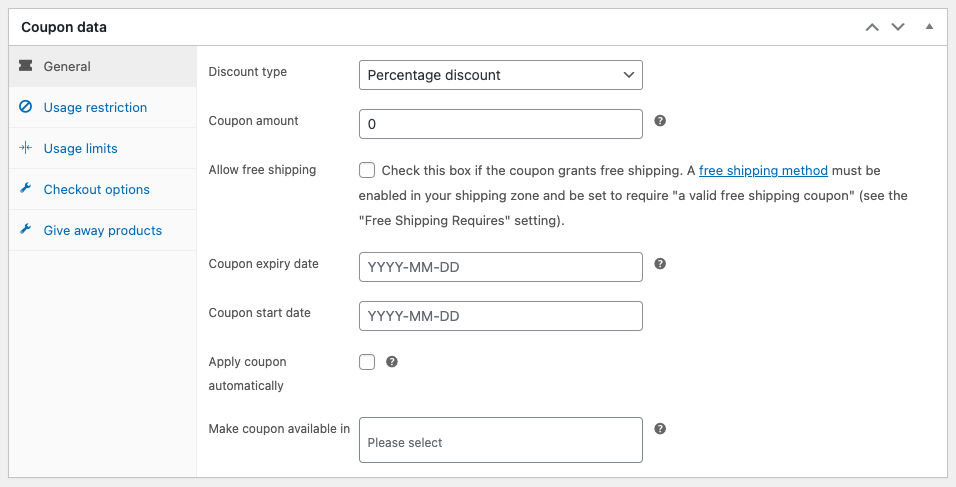Viewport: 956px width, 487px height.
Task: Follow the free shipping method link
Action: (763, 171)
